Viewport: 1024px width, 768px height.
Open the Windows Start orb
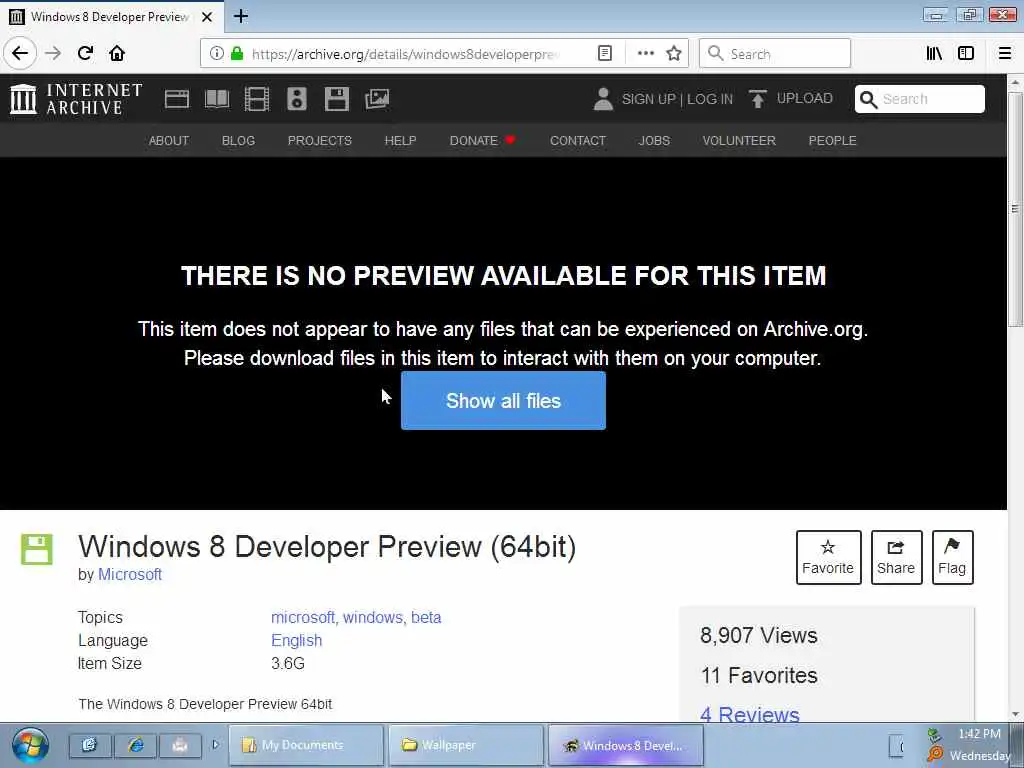pyautogui.click(x=30, y=745)
